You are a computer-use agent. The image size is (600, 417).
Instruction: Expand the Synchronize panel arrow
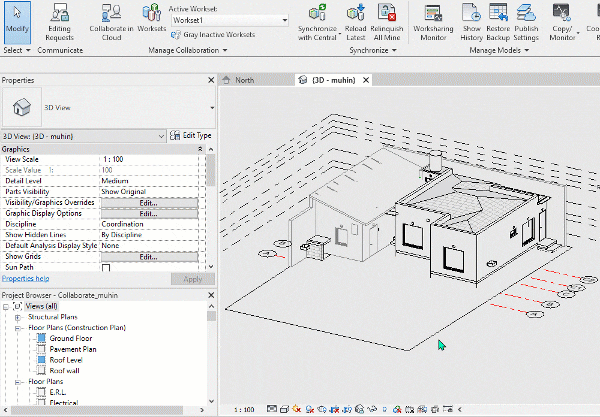pos(394,50)
